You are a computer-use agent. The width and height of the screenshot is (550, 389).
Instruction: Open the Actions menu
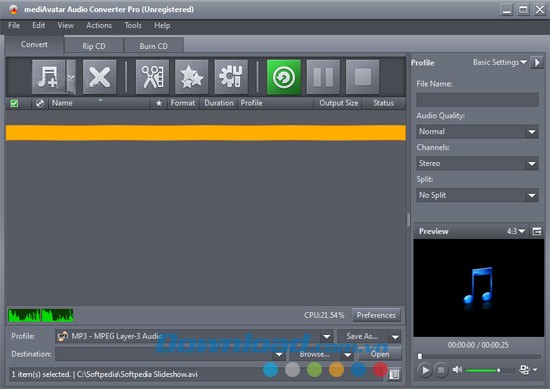[x=99, y=25]
